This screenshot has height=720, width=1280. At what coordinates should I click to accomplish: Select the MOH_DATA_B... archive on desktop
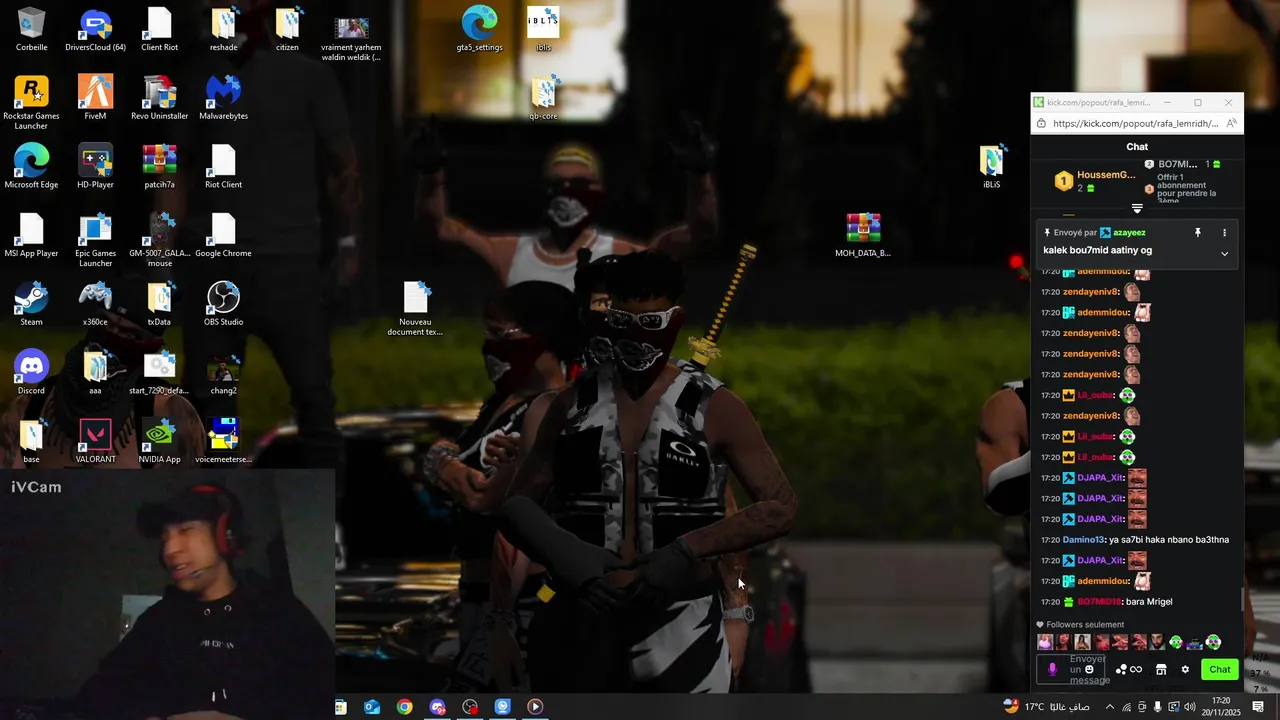(x=862, y=236)
